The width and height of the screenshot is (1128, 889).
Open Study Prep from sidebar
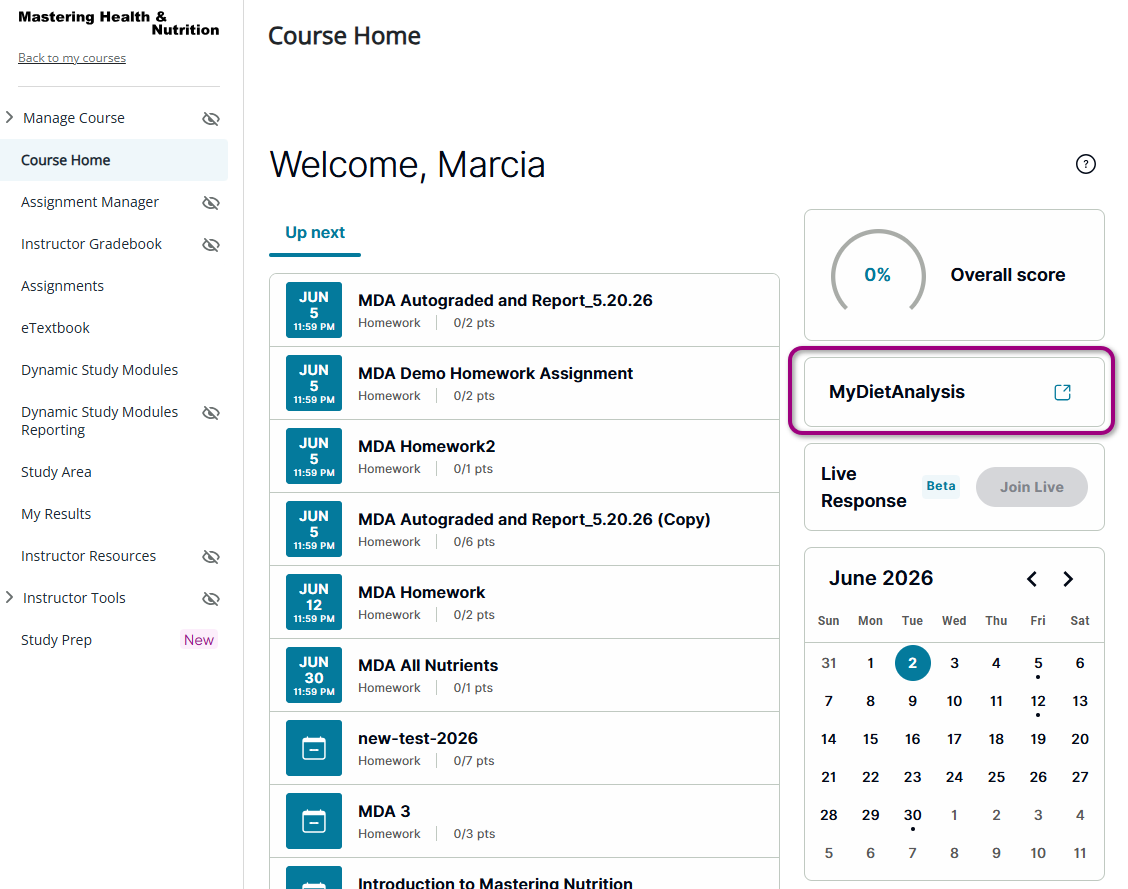point(56,640)
